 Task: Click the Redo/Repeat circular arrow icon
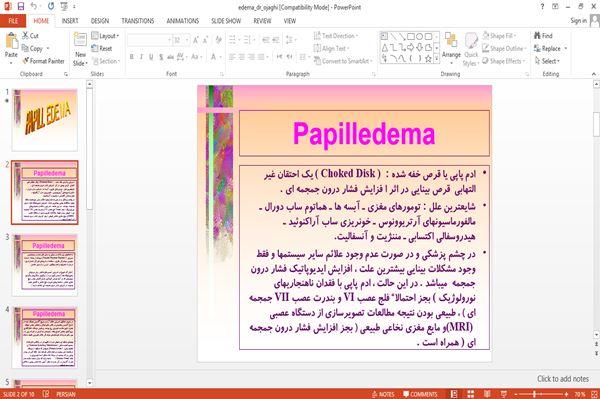point(51,6)
